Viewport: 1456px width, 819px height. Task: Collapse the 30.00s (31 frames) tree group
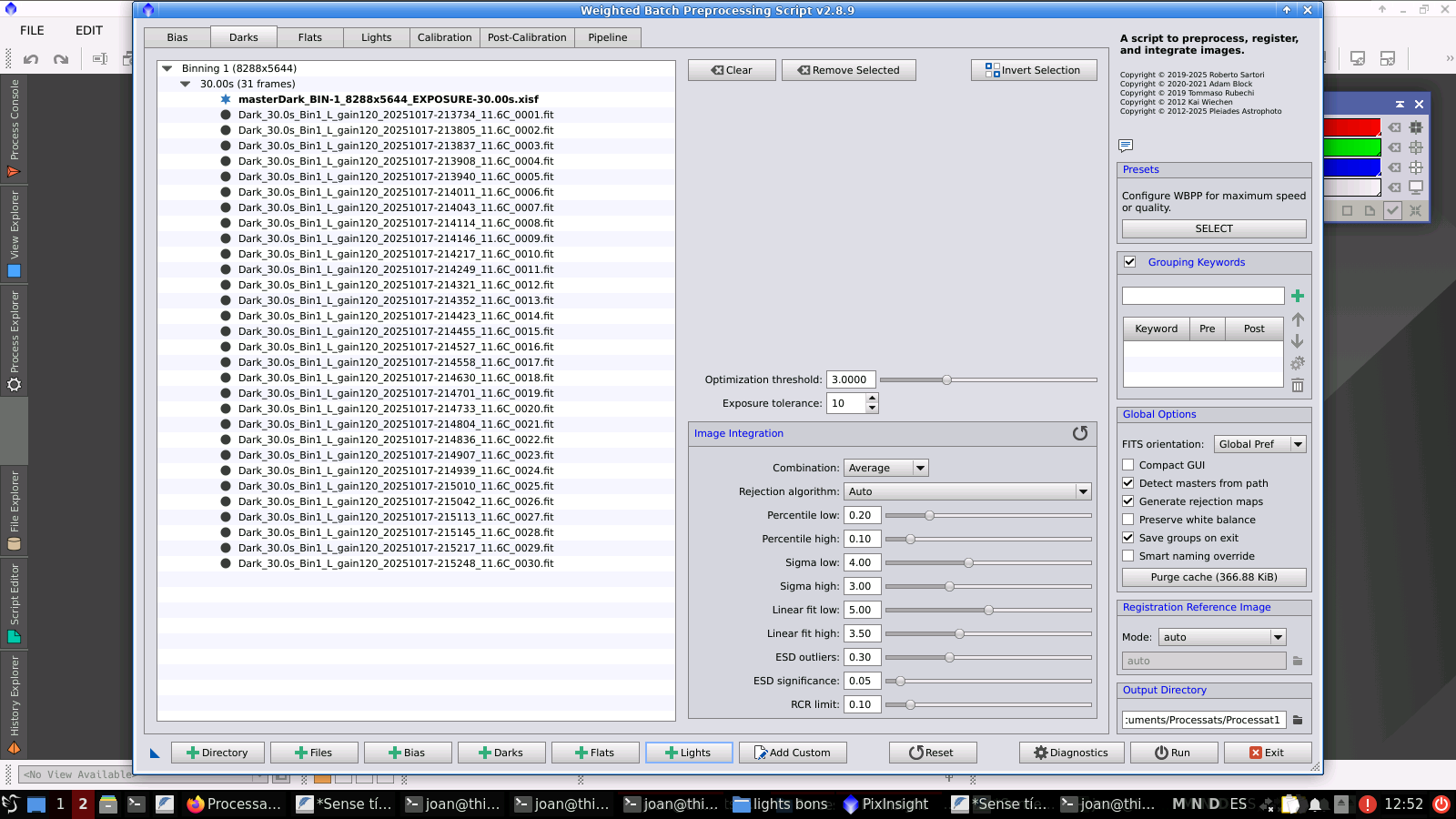pos(186,84)
